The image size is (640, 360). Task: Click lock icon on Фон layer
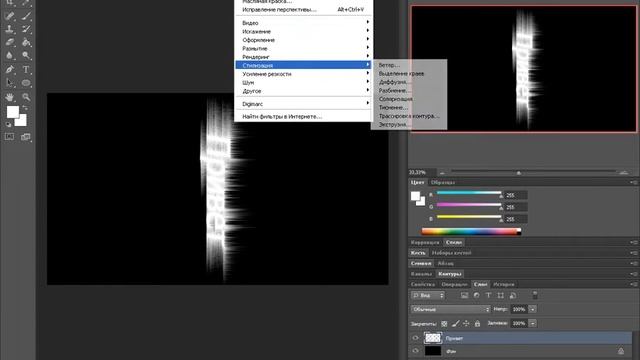(x=621, y=351)
